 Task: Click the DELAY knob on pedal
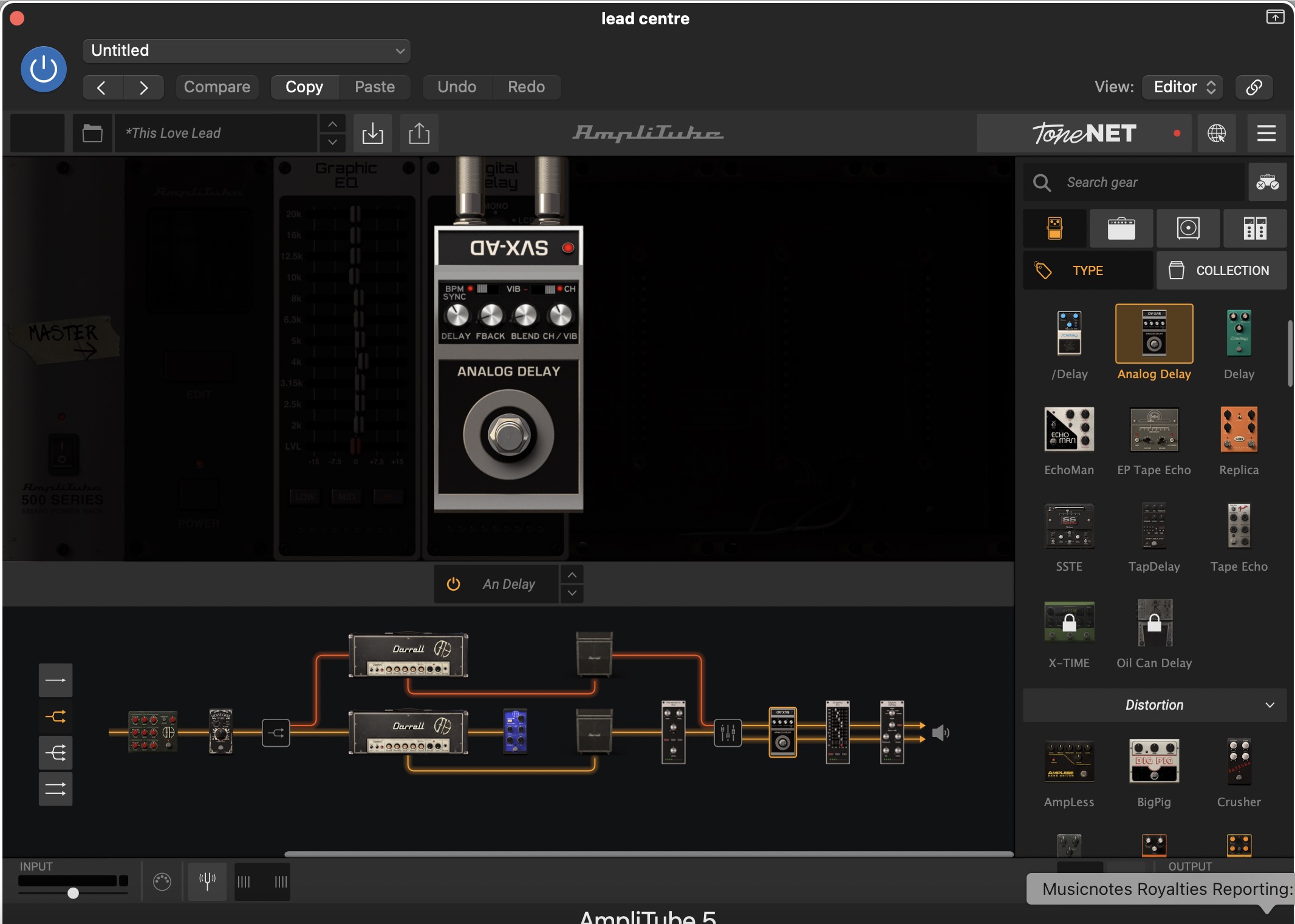tap(457, 315)
